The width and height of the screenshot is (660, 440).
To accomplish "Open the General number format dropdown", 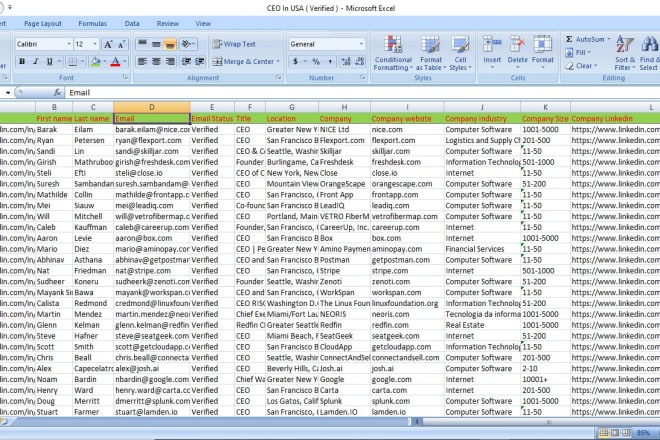I will pos(361,44).
